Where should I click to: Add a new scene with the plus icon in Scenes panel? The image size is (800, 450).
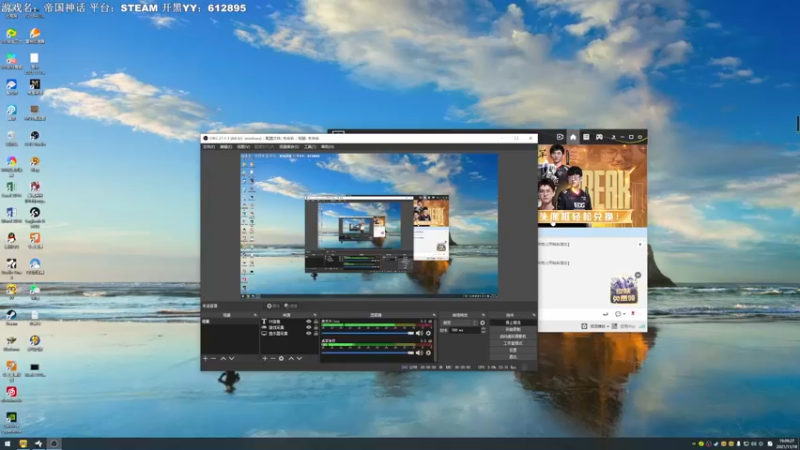[206, 359]
